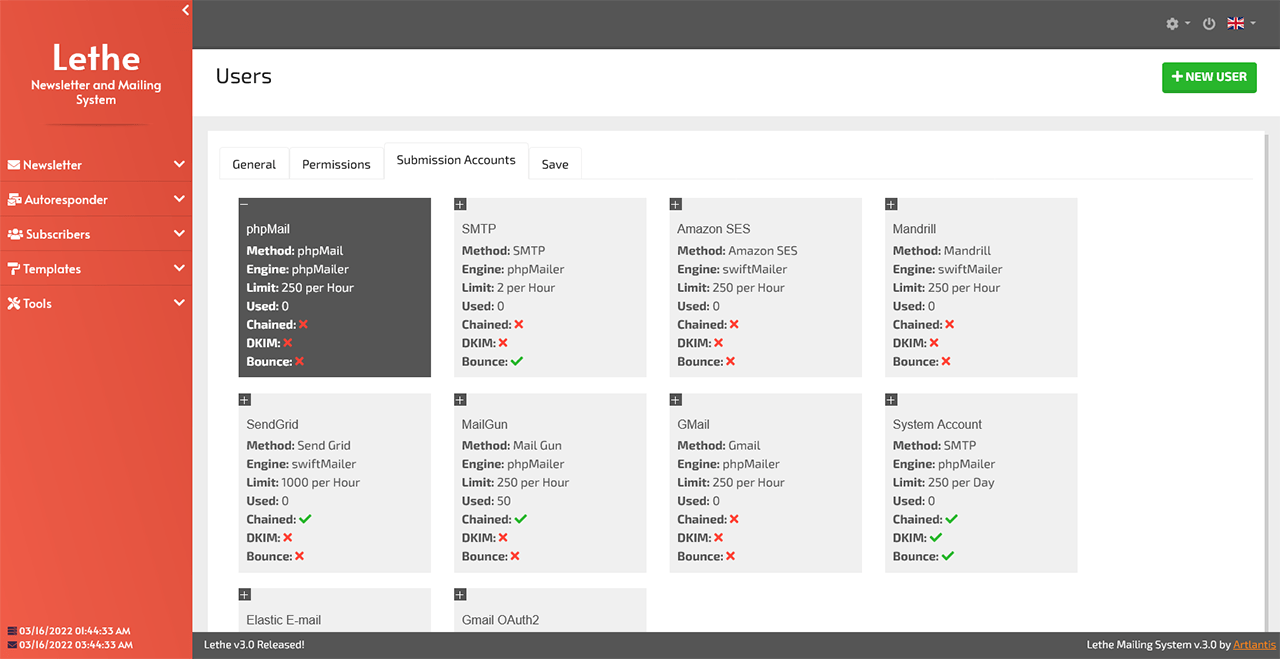Open the language flag selector
The height and width of the screenshot is (659, 1280).
point(1240,24)
